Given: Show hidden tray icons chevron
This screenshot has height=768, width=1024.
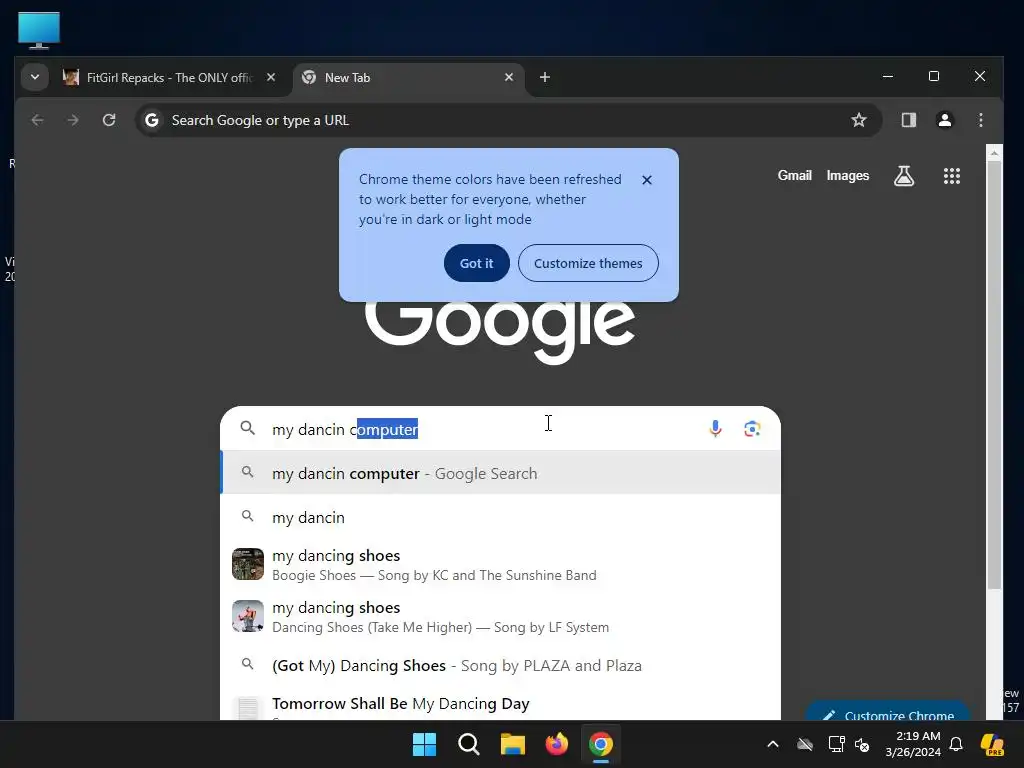Looking at the screenshot, I should [773, 744].
